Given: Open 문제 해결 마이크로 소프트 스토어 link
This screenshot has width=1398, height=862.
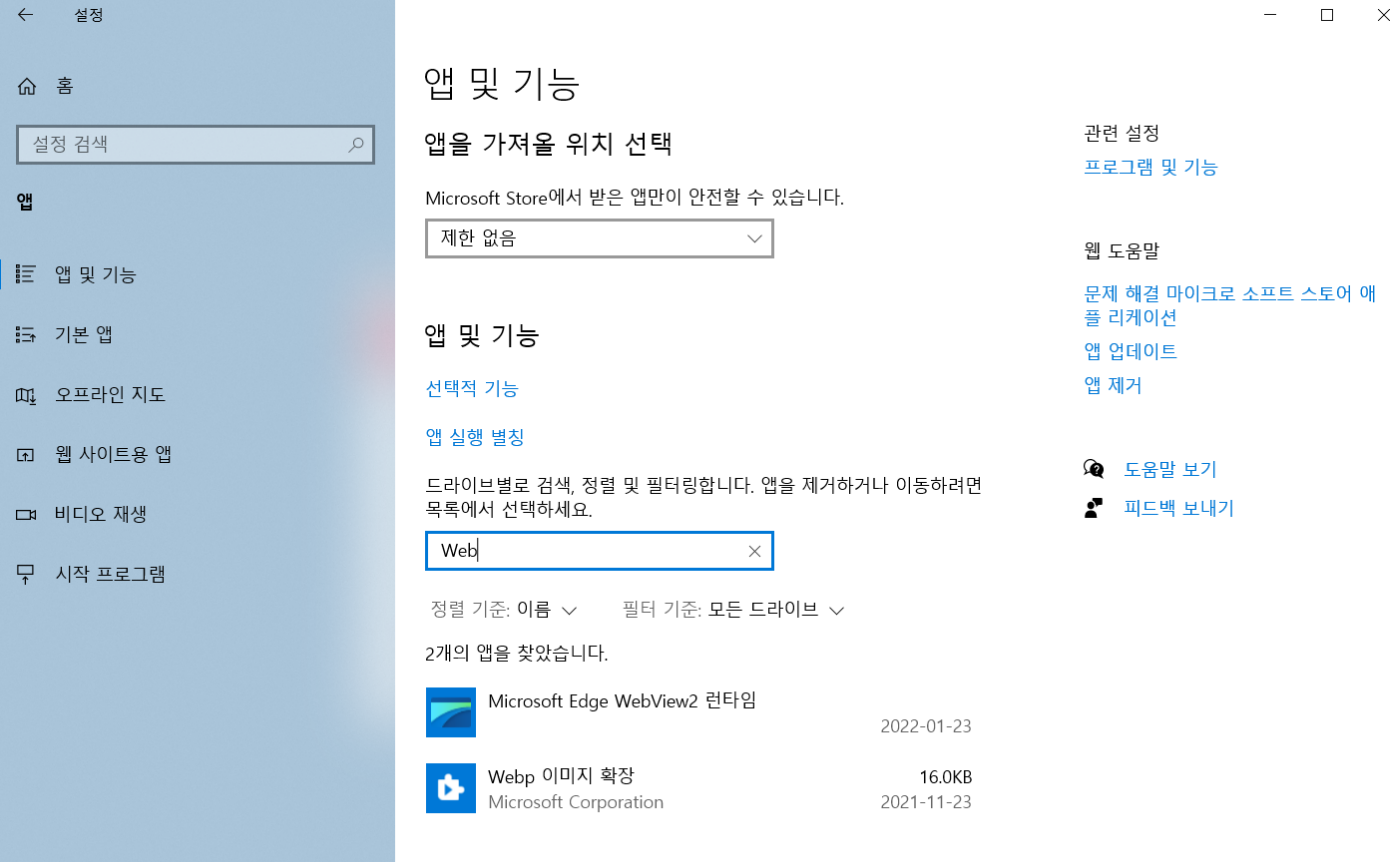Looking at the screenshot, I should [1230, 306].
